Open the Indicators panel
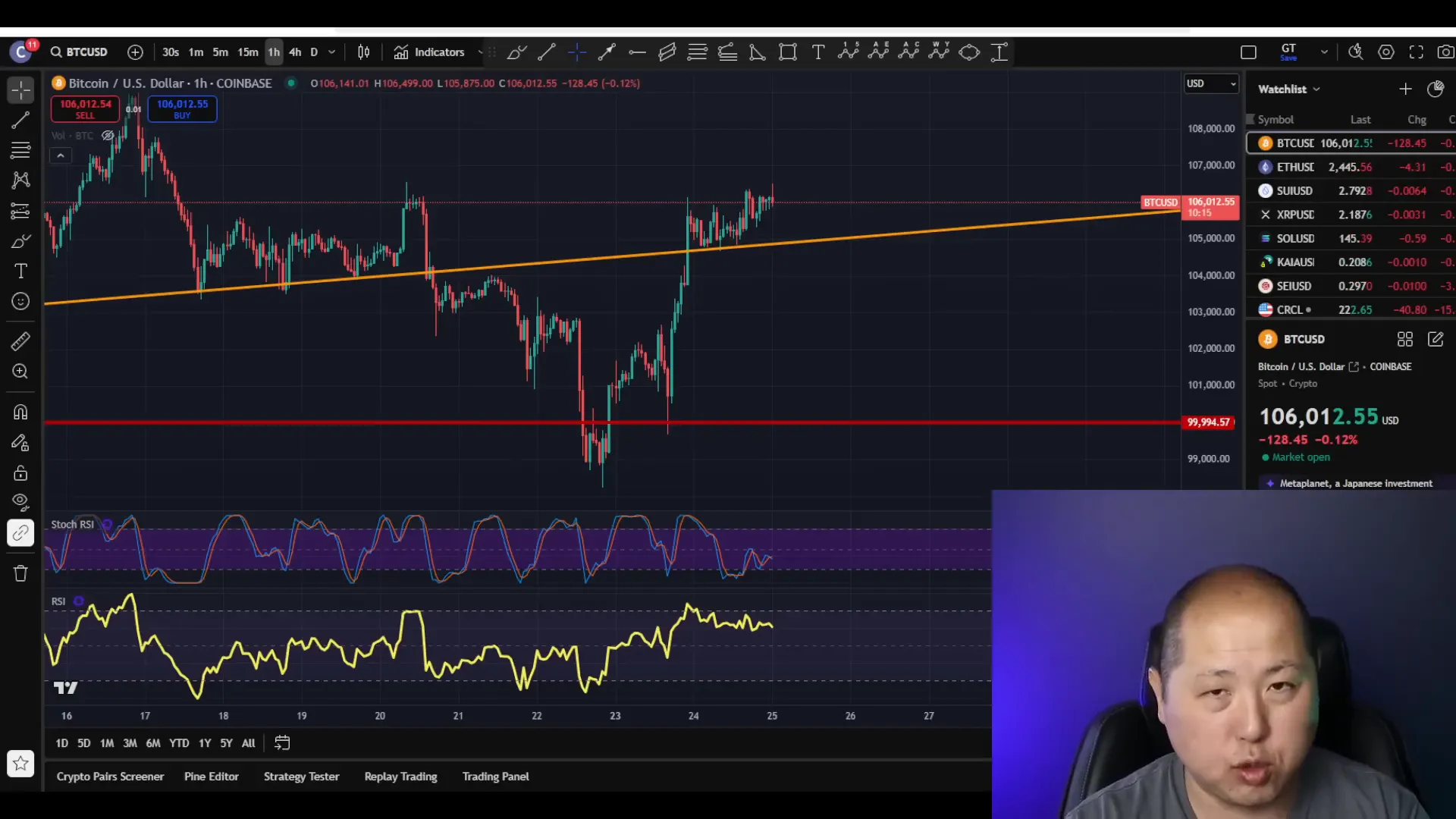This screenshot has width=1456, height=819. 429,52
